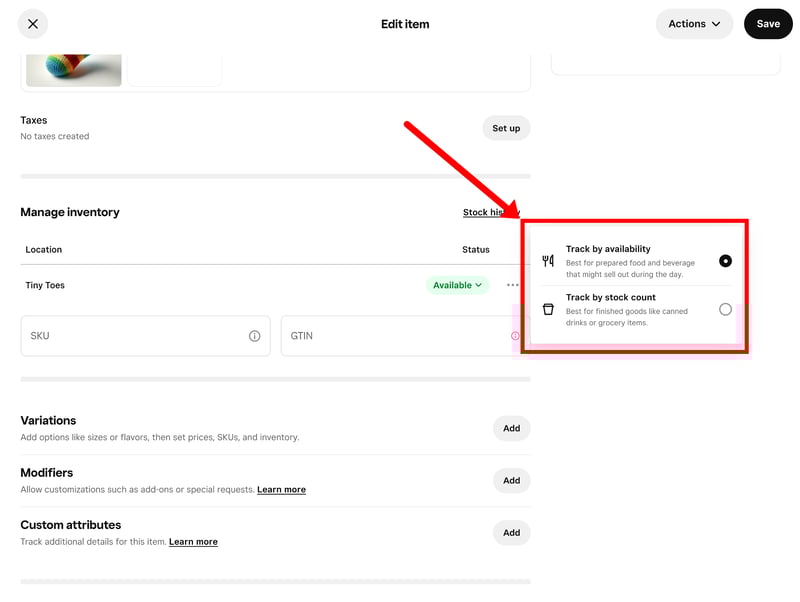
Task: Click the cup icon for stock count
Action: 548,310
